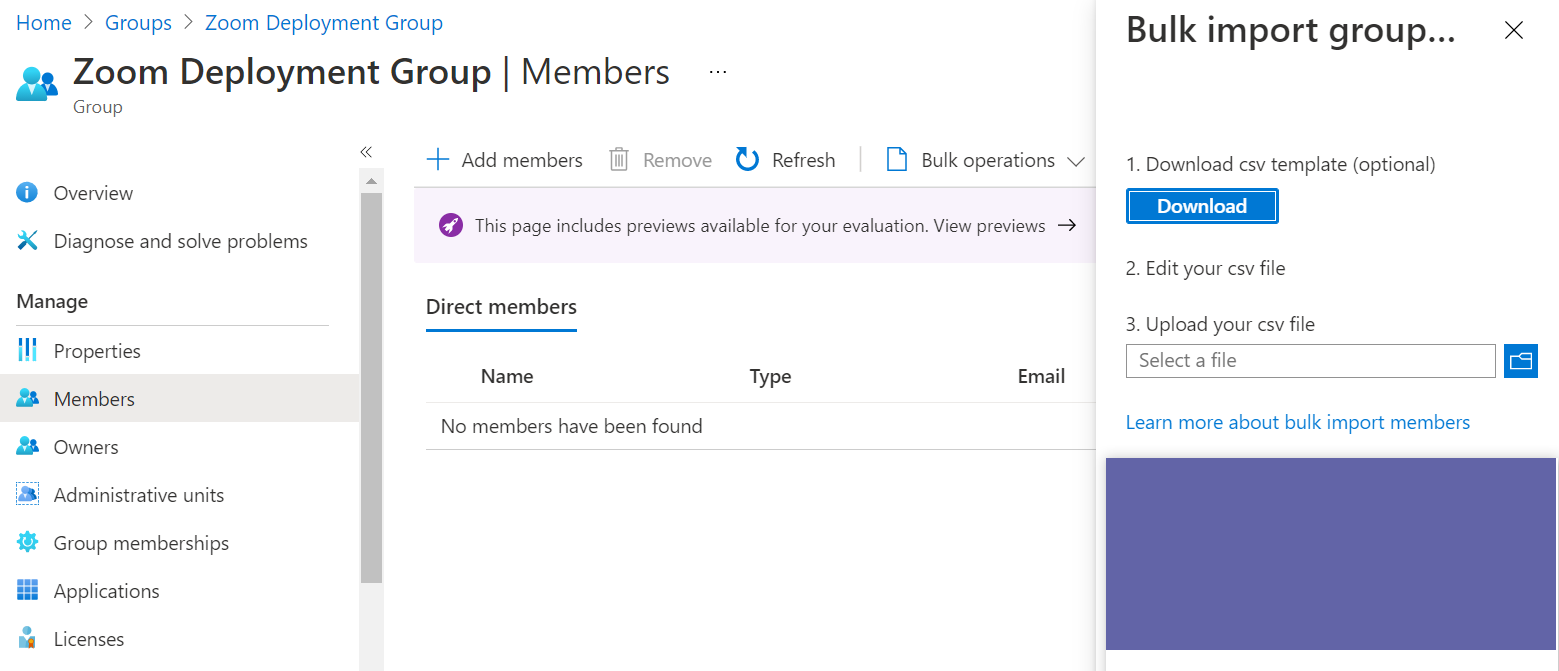Click the Applications grid icon
1559x671 pixels.
[x=27, y=591]
